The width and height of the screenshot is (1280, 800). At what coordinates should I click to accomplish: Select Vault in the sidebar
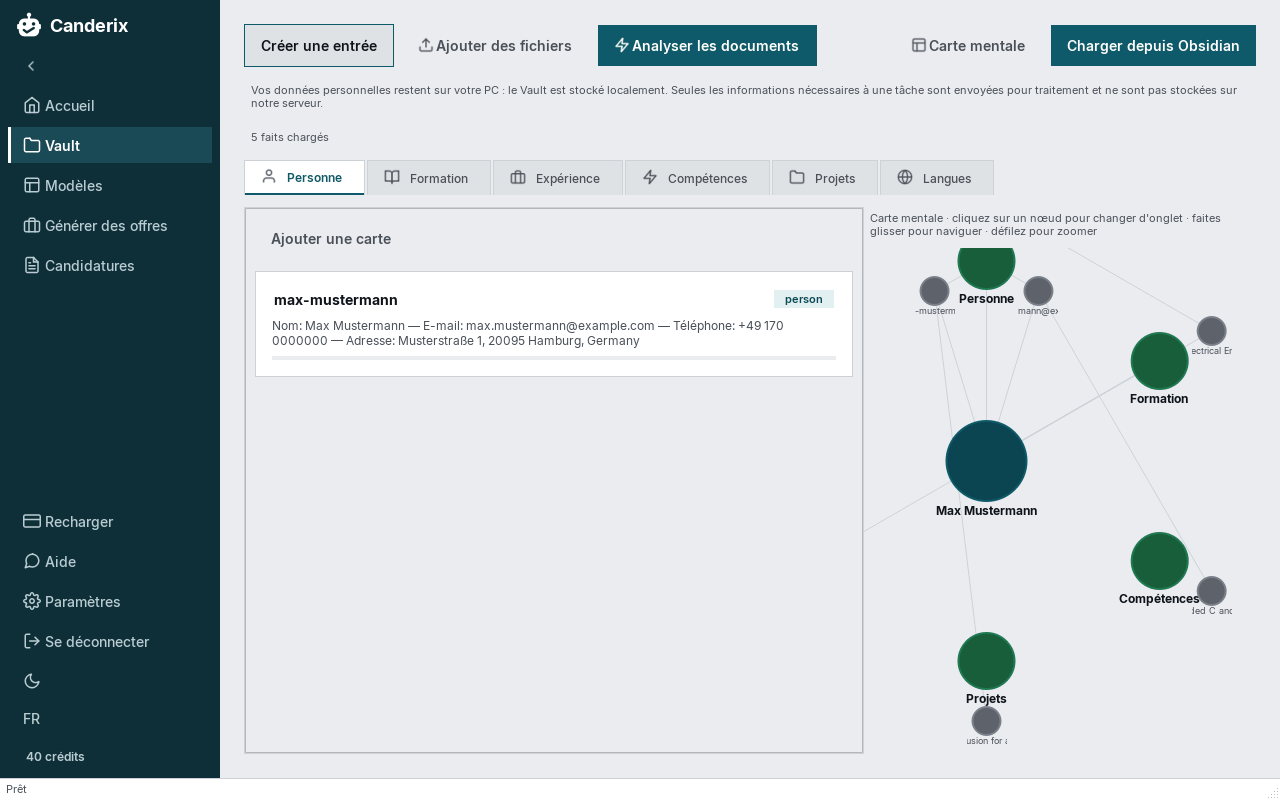(110, 145)
